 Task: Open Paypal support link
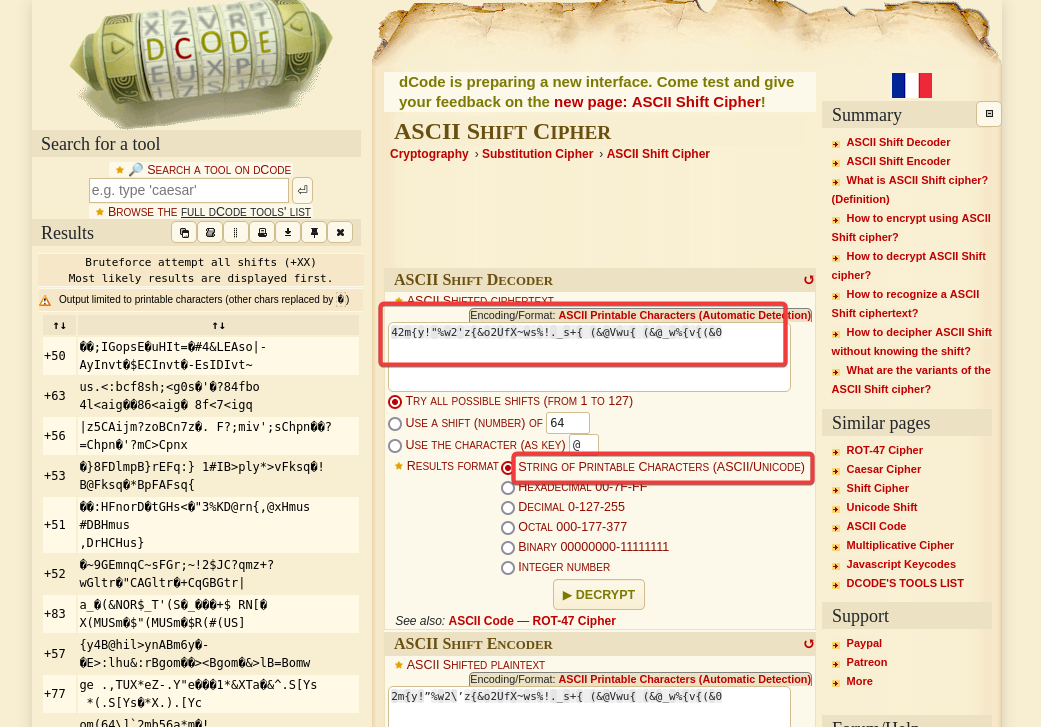(864, 643)
